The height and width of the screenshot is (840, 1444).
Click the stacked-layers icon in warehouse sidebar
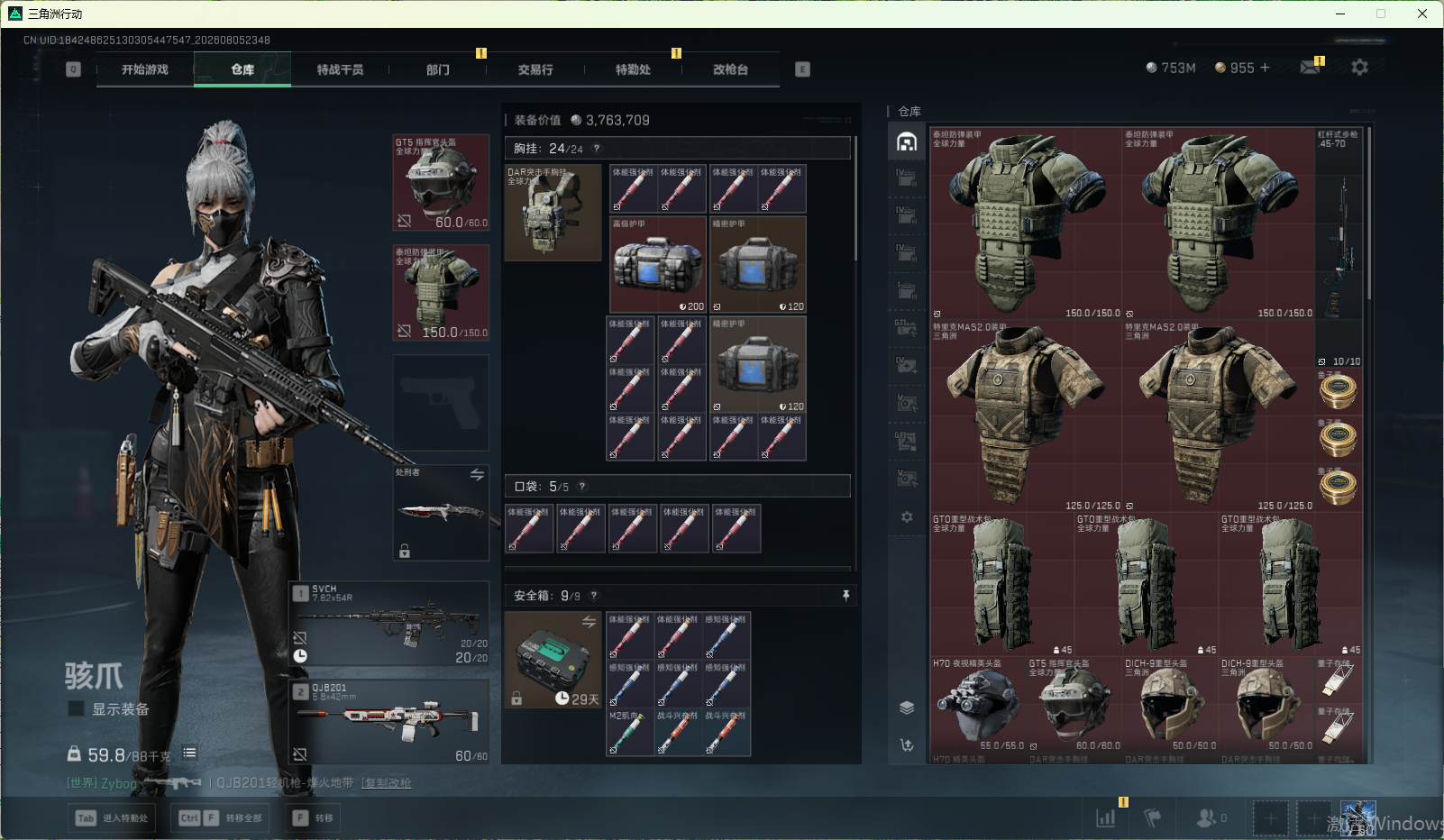tap(907, 708)
